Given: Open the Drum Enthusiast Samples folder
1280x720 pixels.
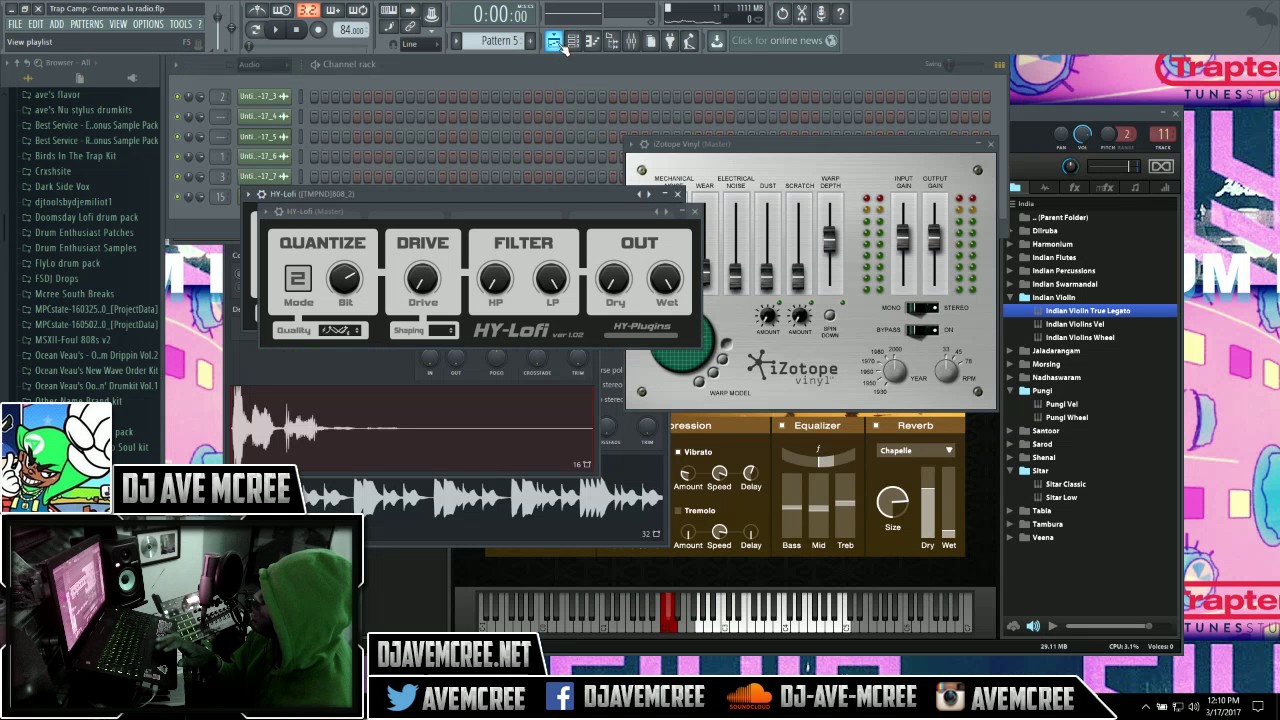Looking at the screenshot, I should coord(85,248).
